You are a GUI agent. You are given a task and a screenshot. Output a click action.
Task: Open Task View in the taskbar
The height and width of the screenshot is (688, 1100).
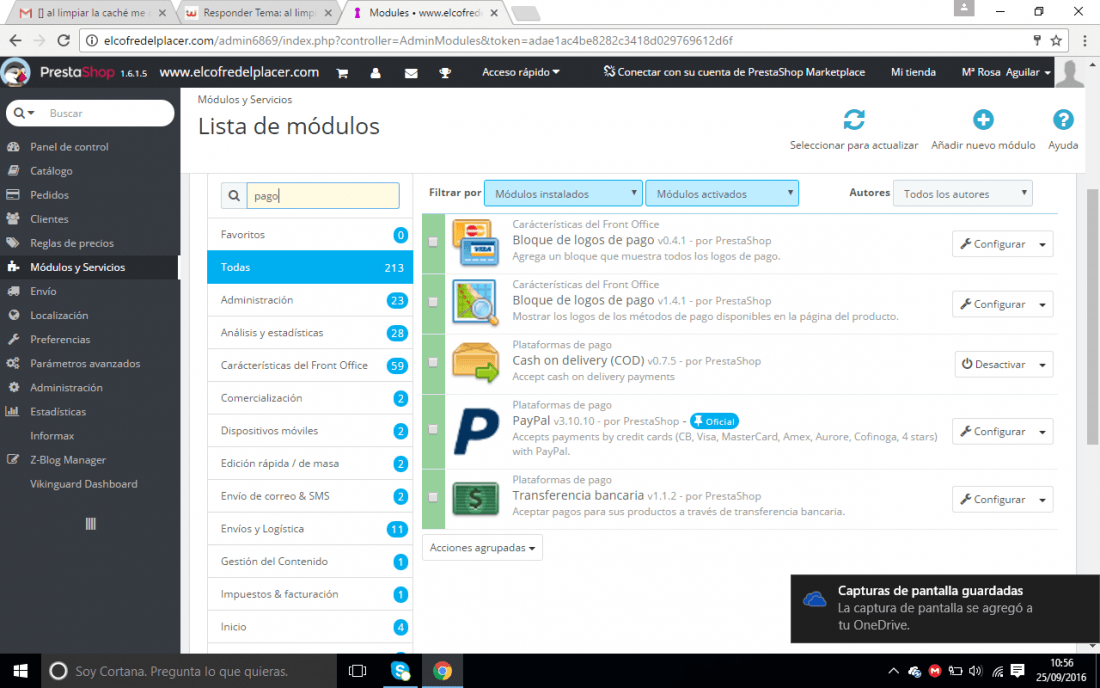[357, 671]
